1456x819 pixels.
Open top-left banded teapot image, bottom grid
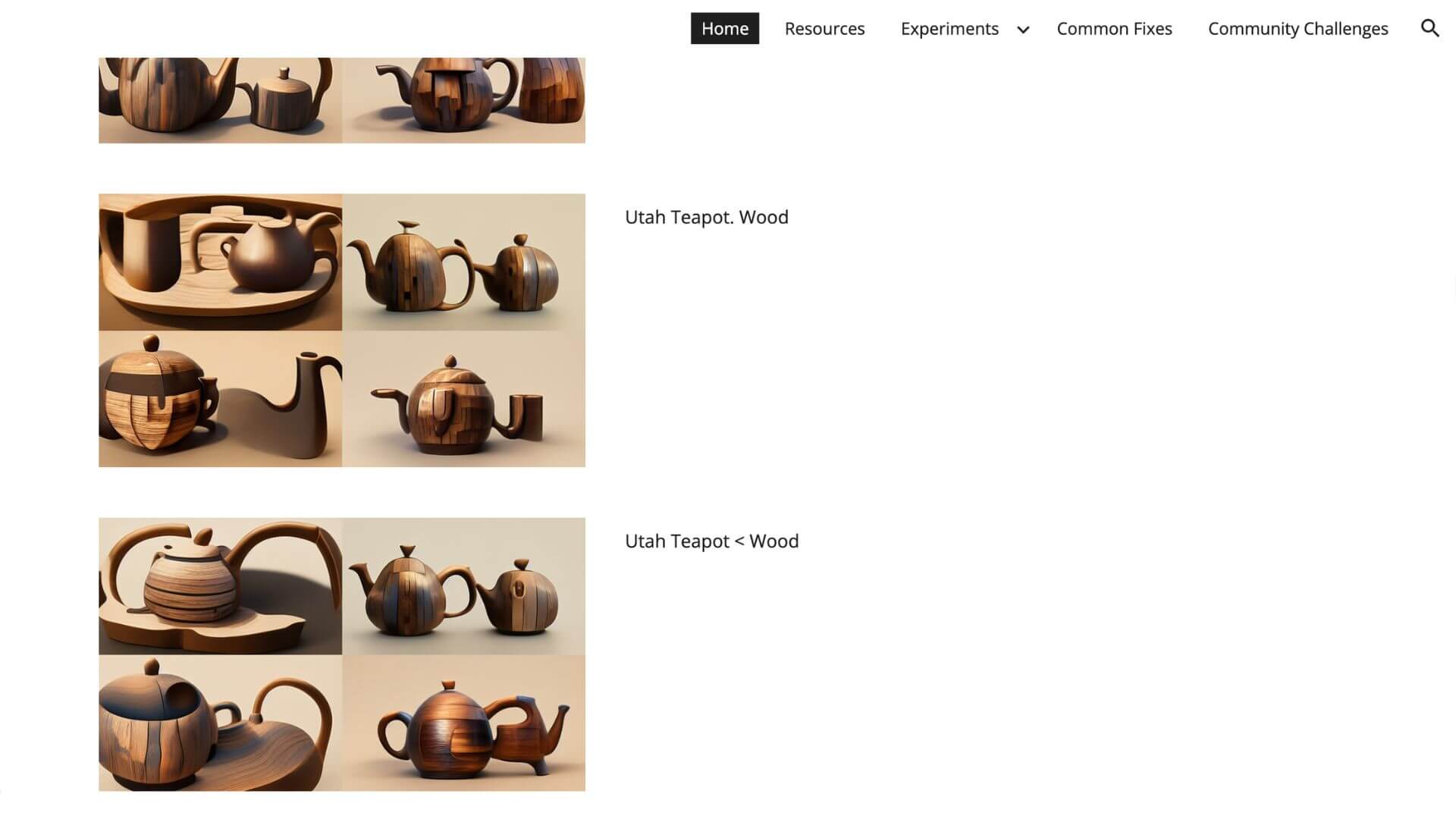tap(220, 586)
